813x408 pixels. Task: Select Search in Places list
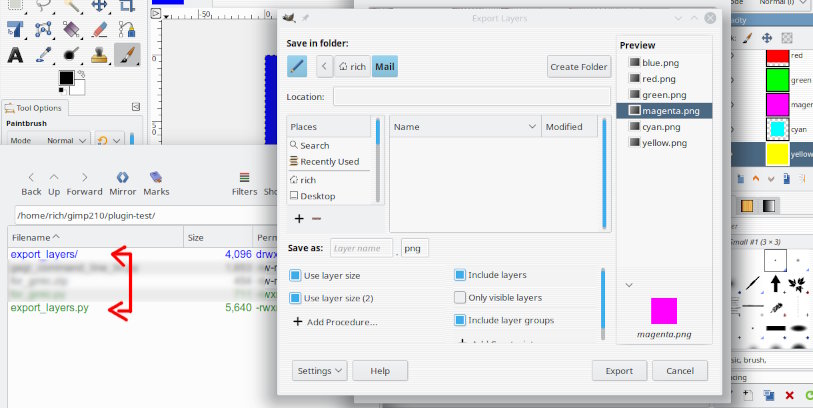(329, 146)
